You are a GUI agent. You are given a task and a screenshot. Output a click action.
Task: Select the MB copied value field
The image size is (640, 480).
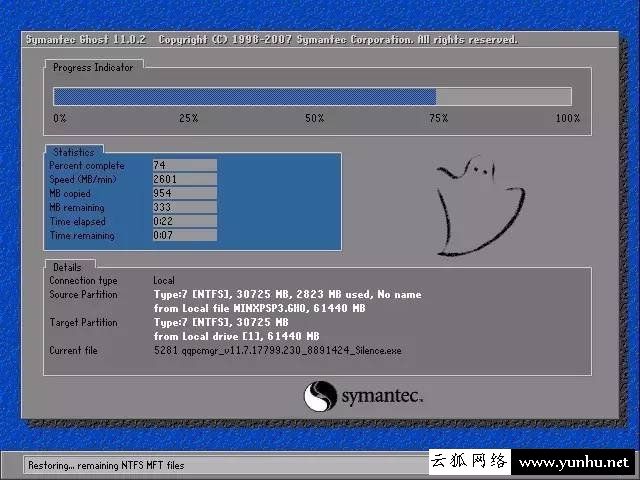coord(184,193)
